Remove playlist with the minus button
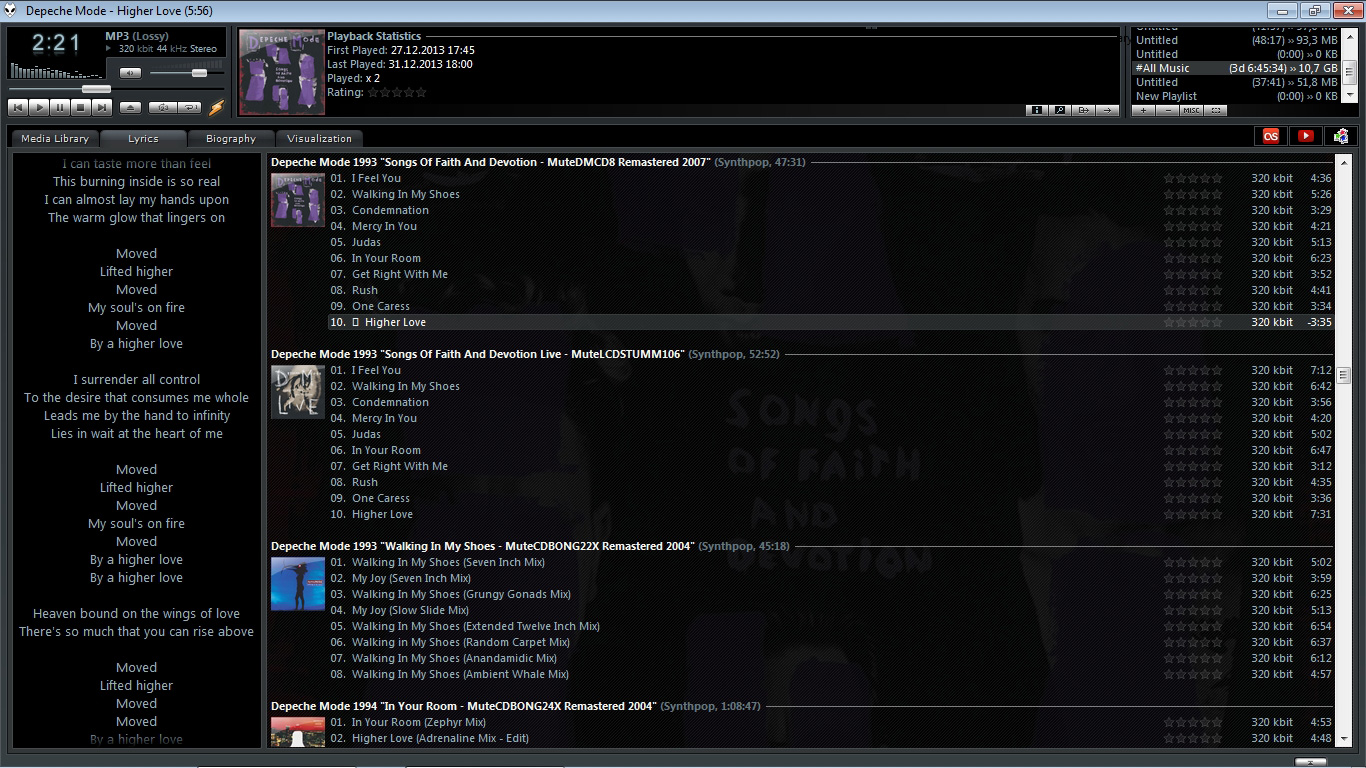 click(x=1168, y=110)
